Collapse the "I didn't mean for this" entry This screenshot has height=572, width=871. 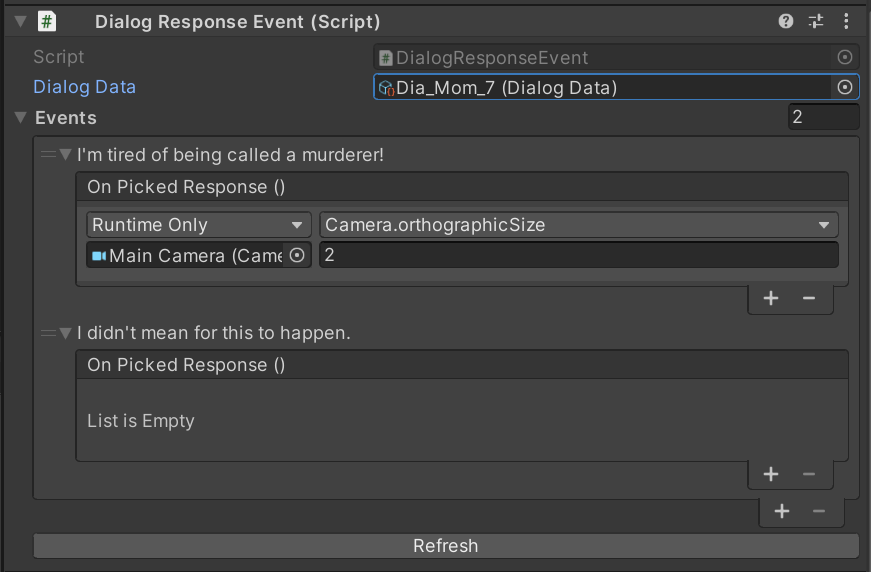[66, 333]
